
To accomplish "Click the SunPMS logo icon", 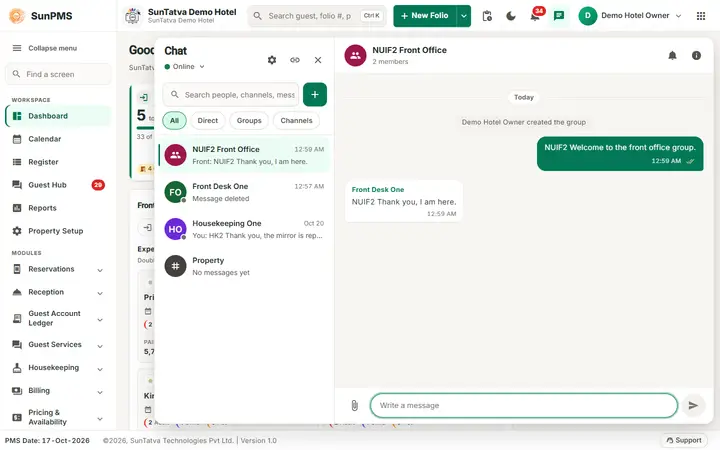I will pos(17,16).
